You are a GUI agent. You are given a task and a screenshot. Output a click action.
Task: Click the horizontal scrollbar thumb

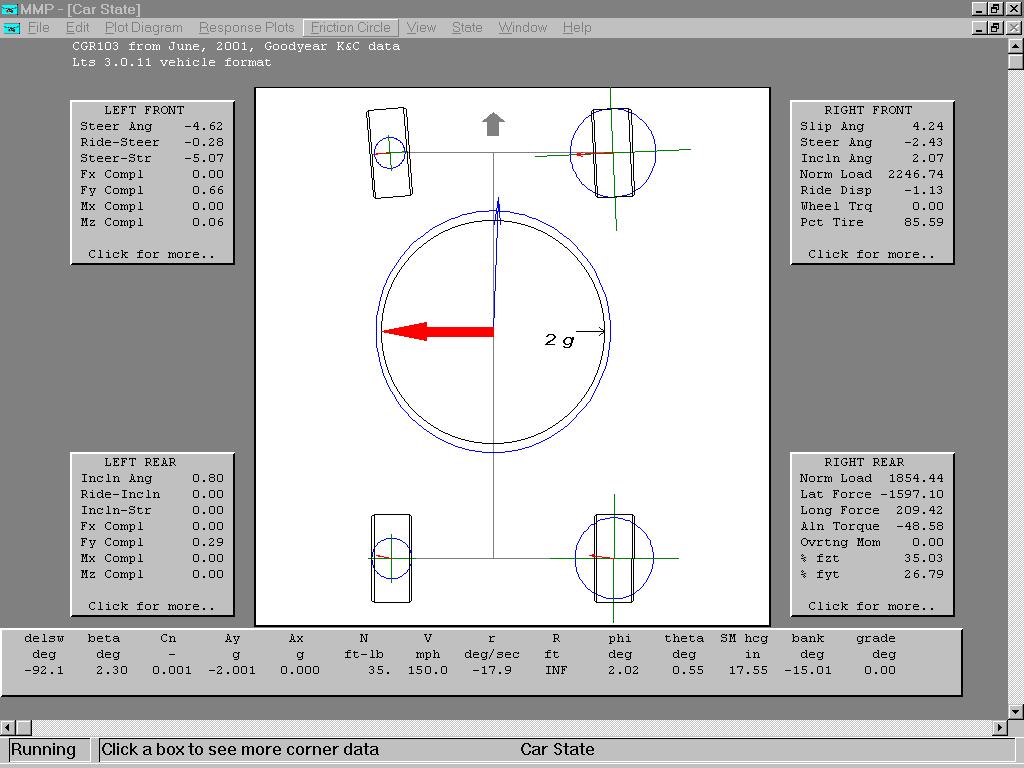[x=24, y=727]
